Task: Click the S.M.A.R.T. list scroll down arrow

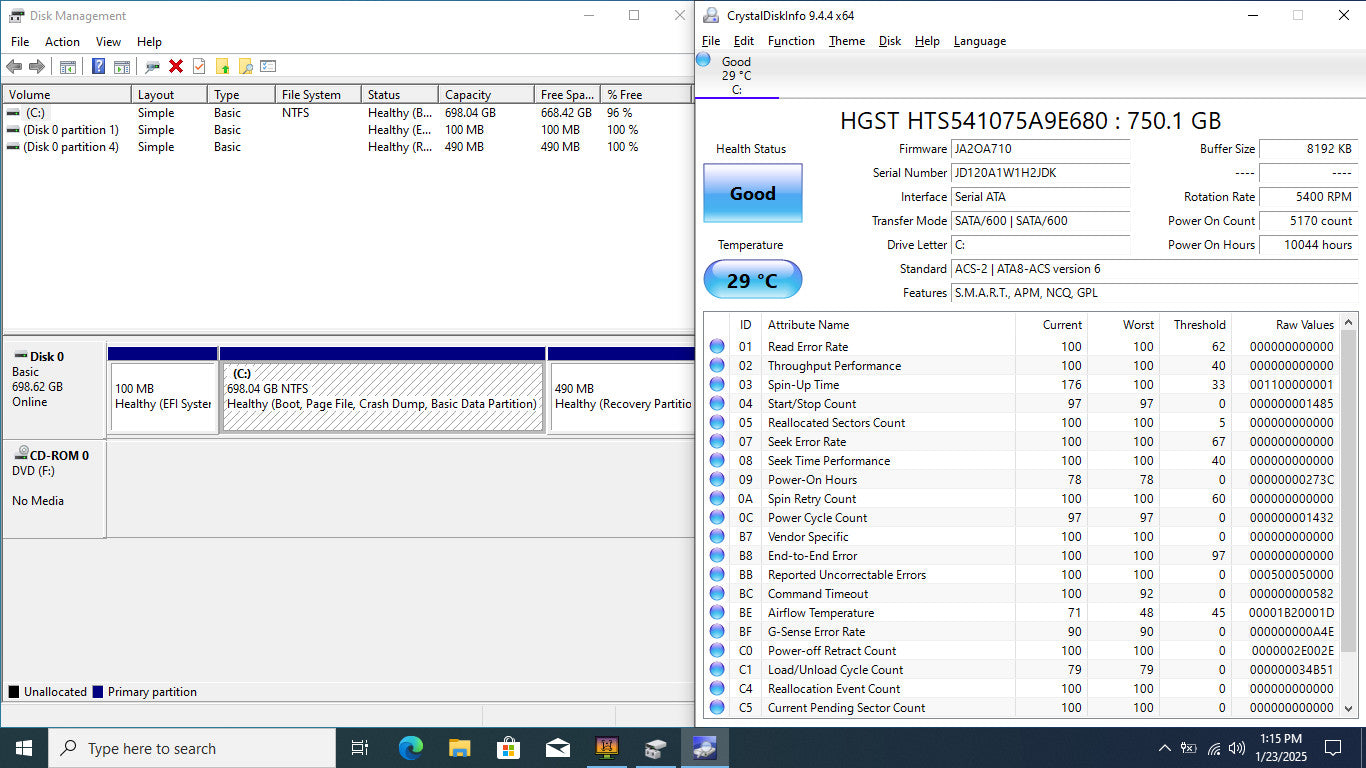Action: [1348, 708]
